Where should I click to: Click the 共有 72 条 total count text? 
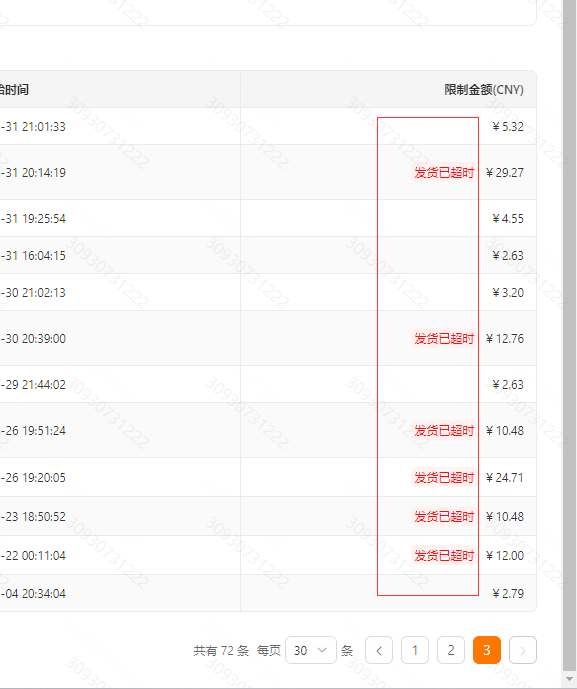[x=221, y=650]
